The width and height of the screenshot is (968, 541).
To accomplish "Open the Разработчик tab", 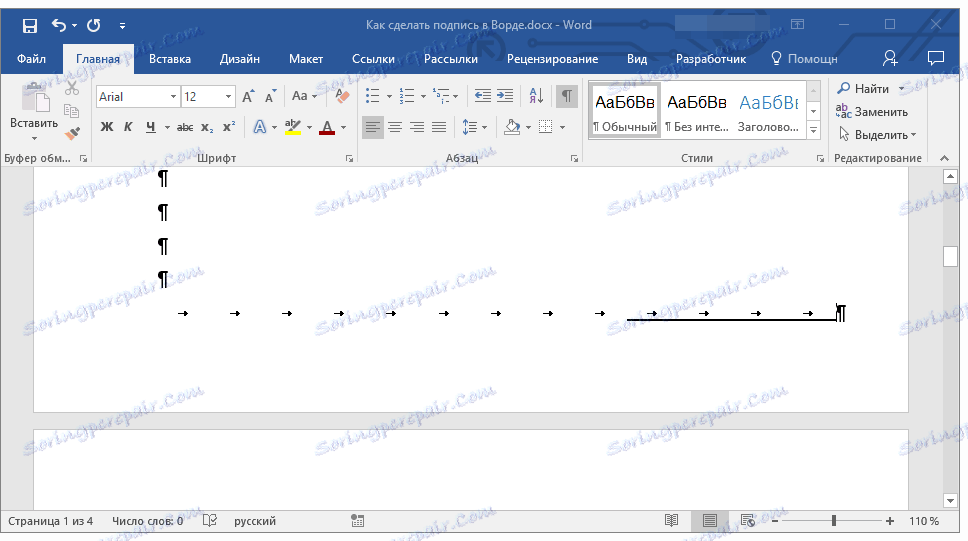I will (711, 59).
